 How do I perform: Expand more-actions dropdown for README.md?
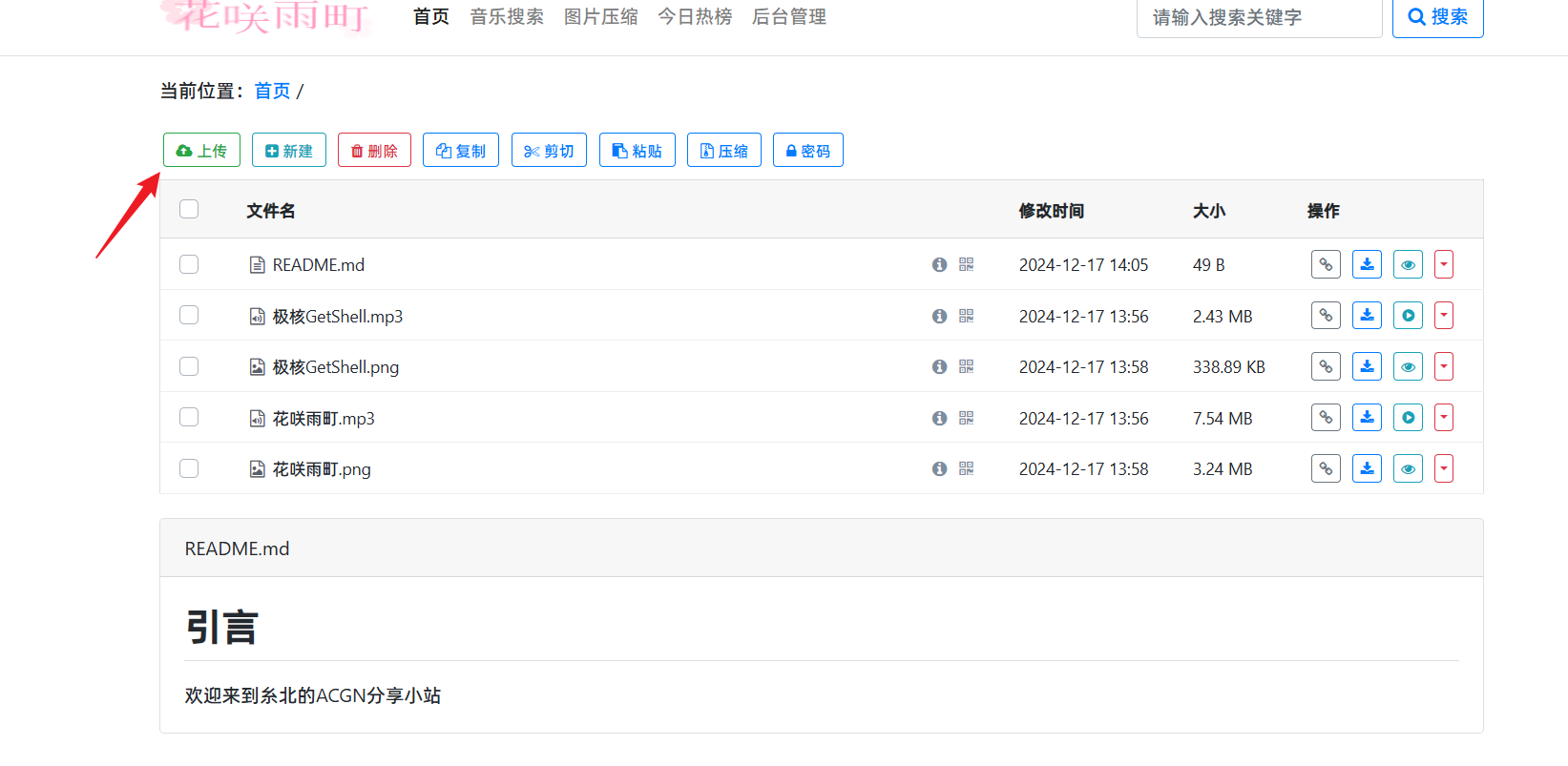click(1443, 264)
